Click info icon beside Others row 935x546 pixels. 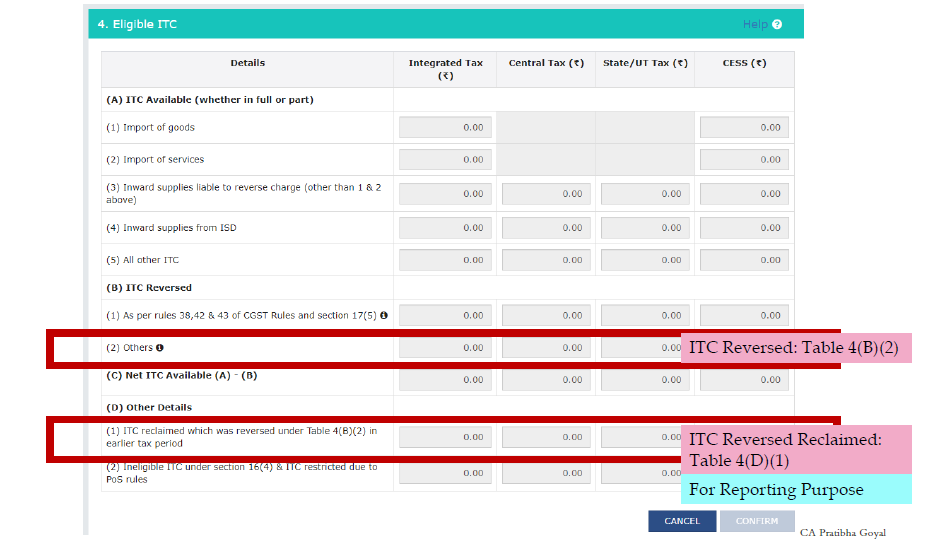tap(160, 348)
